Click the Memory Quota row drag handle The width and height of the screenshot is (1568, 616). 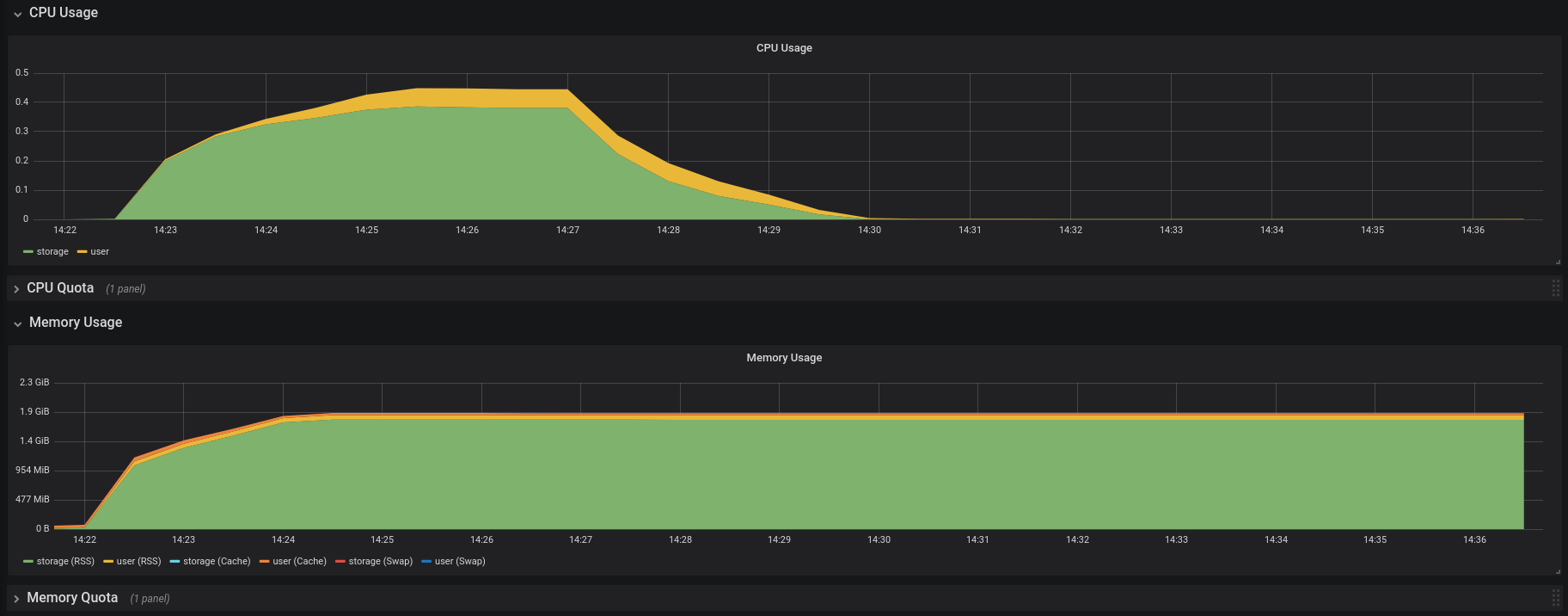coord(1556,598)
